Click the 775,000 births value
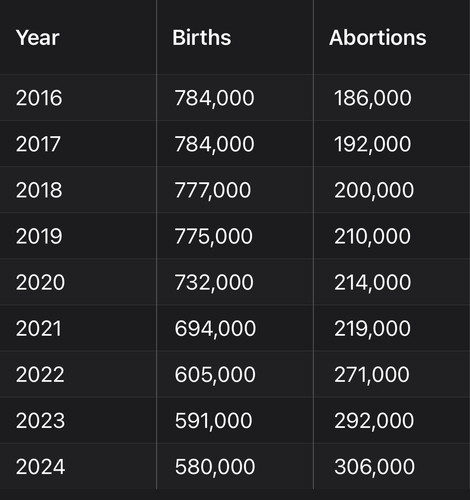 point(213,236)
